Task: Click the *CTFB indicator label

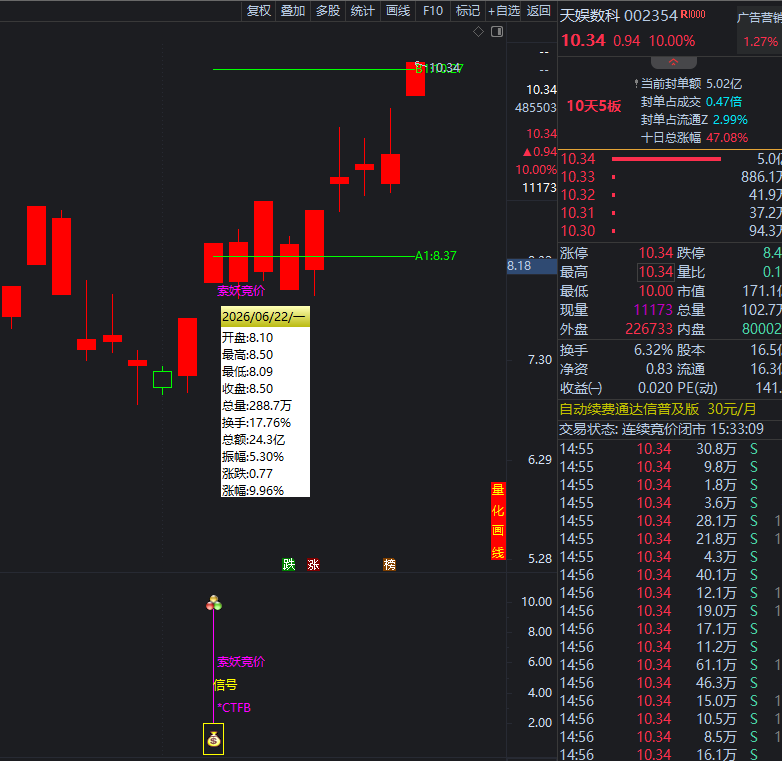Action: [x=234, y=708]
